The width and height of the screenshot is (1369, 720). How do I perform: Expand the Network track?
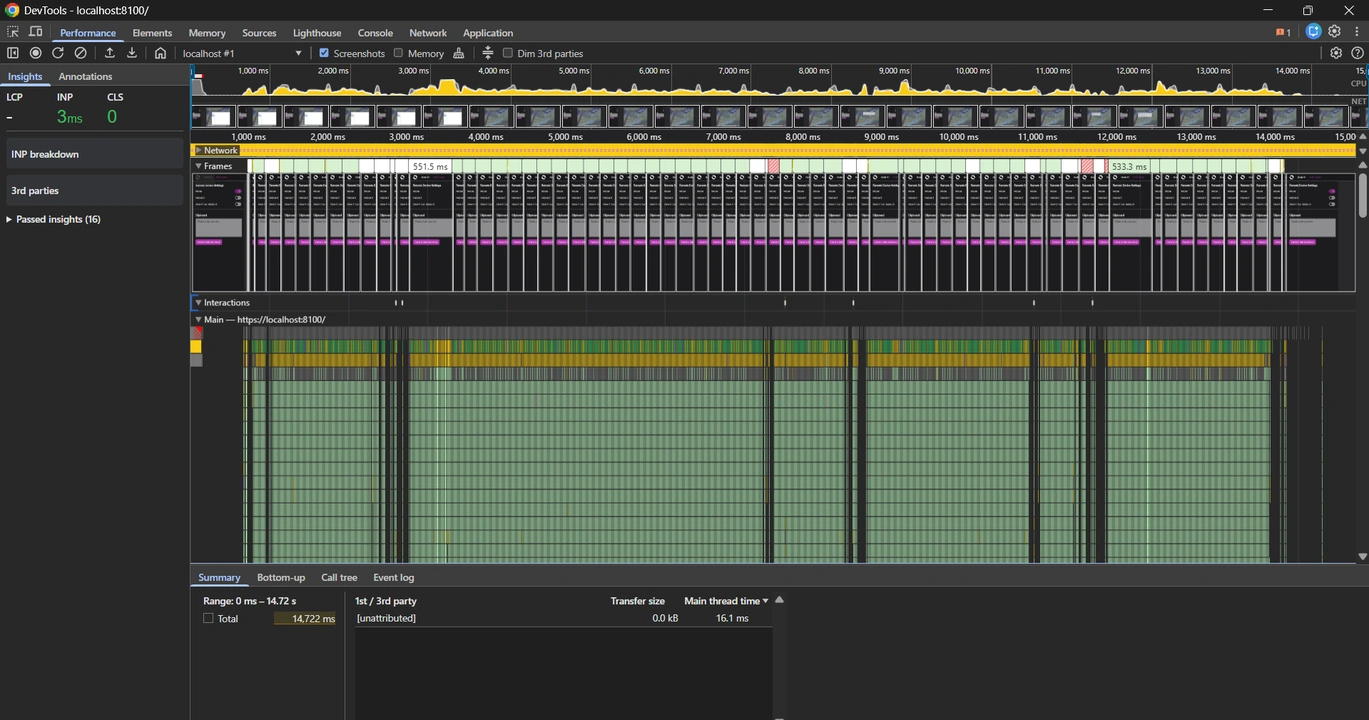(199, 150)
